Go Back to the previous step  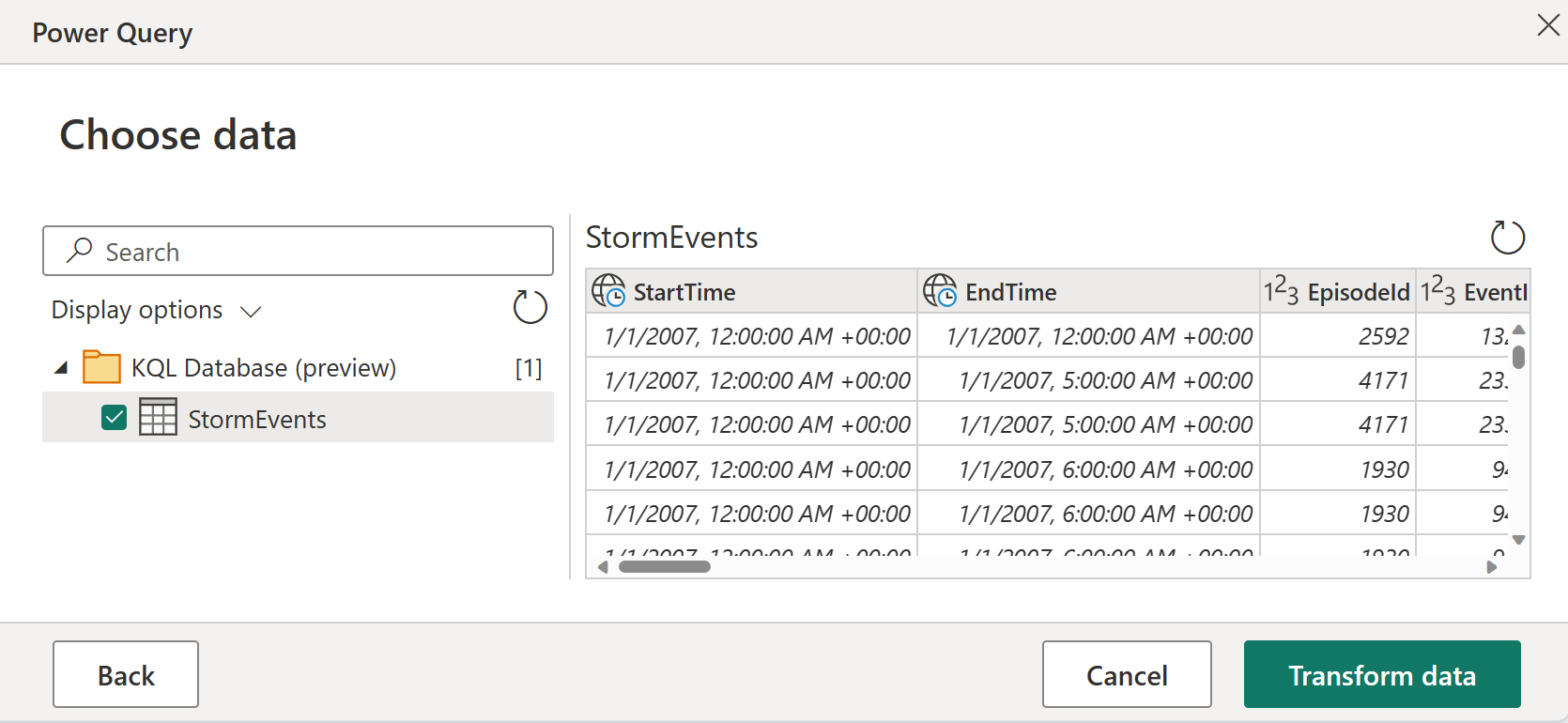click(x=126, y=674)
